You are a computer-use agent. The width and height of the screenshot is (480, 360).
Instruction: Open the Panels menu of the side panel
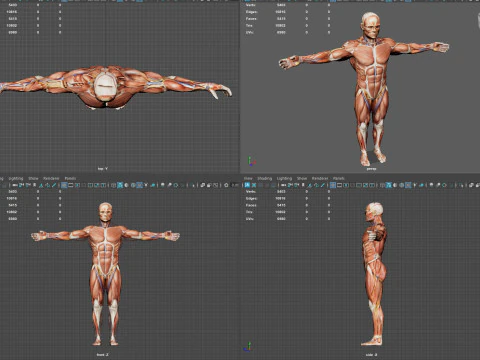(x=338, y=178)
